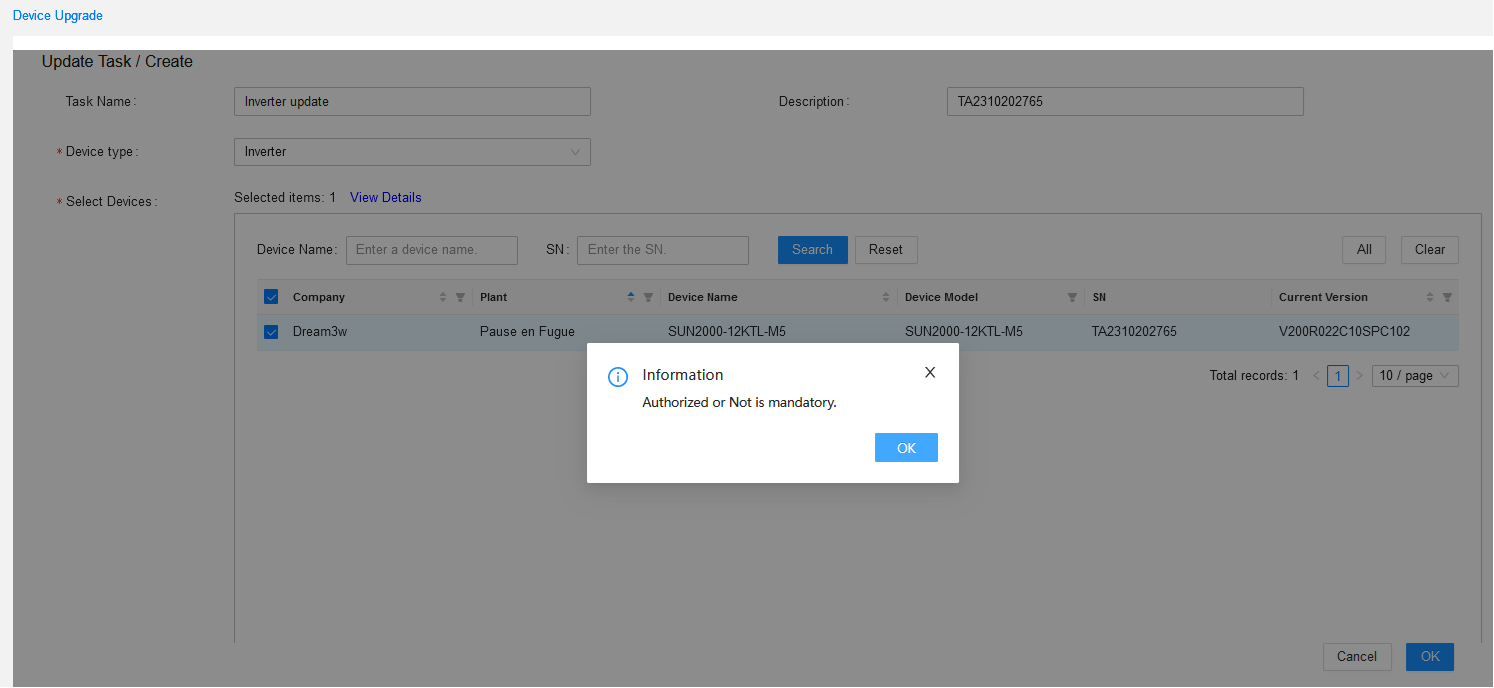The image size is (1494, 688).
Task: Focus the Description input field
Action: pyautogui.click(x=1125, y=102)
